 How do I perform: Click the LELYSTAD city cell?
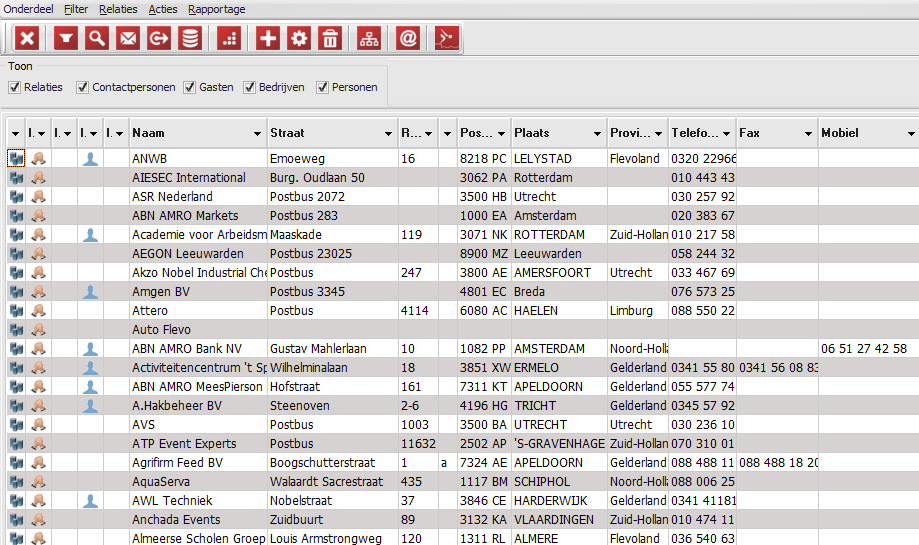coord(559,159)
